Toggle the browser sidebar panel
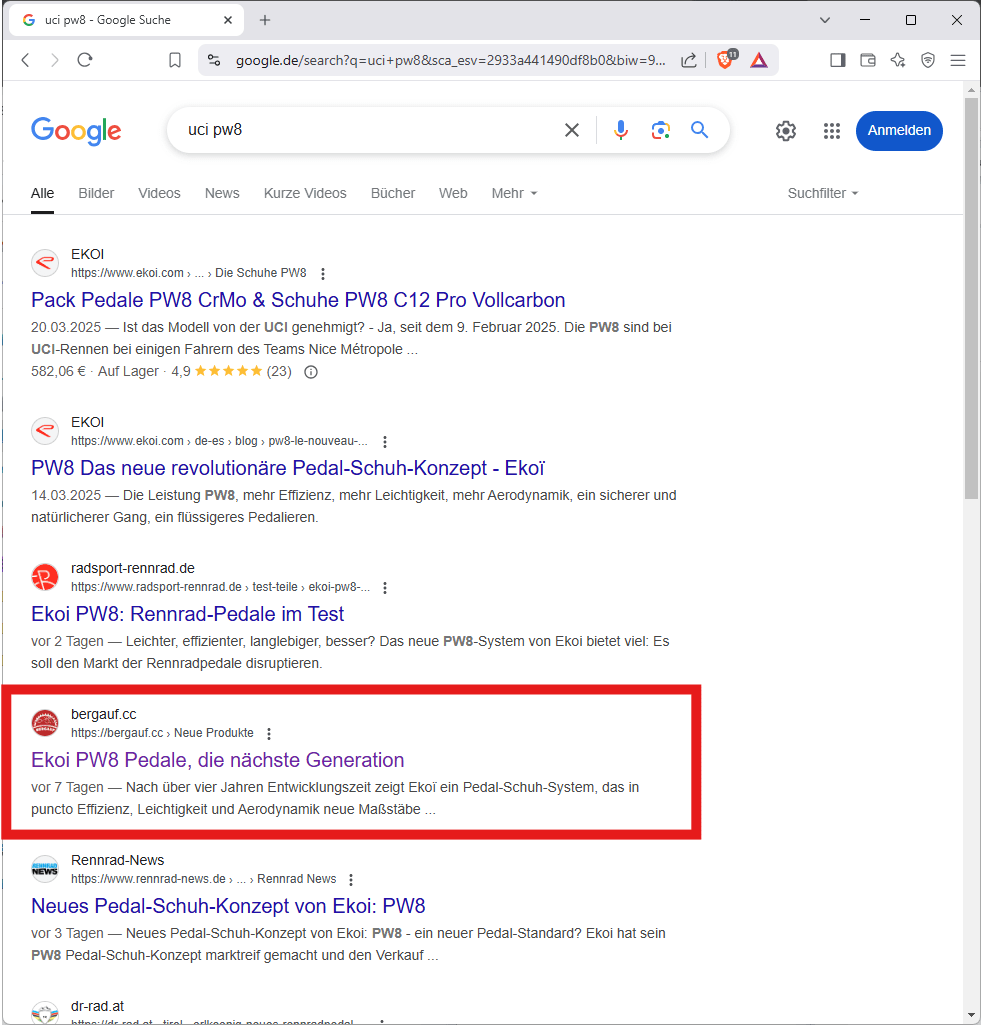The width and height of the screenshot is (981, 1025). point(838,60)
